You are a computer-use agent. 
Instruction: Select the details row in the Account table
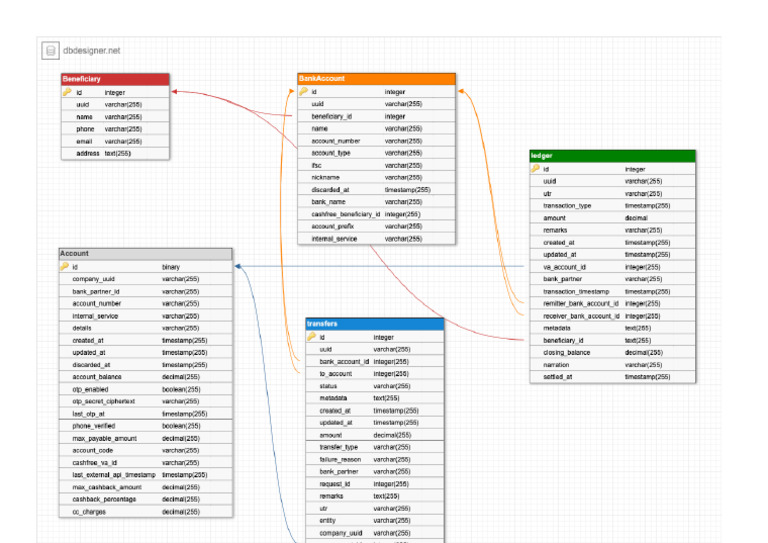(145, 328)
